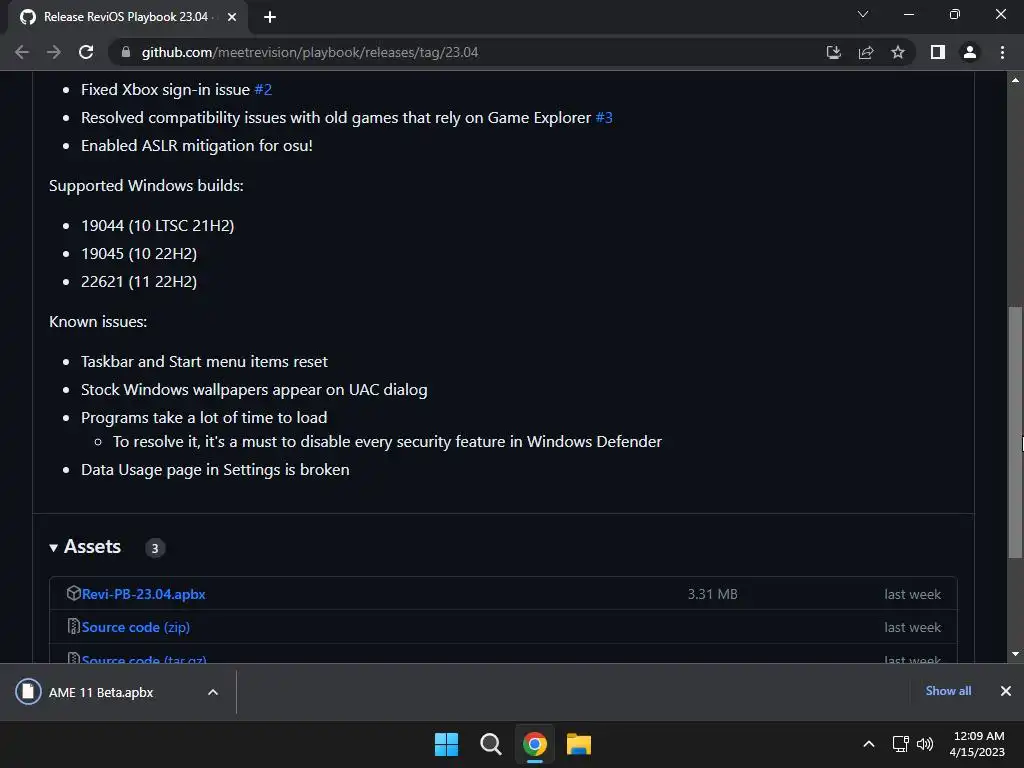Click 'Enabled ASLR mitigation for osu!' text

[x=197, y=146]
